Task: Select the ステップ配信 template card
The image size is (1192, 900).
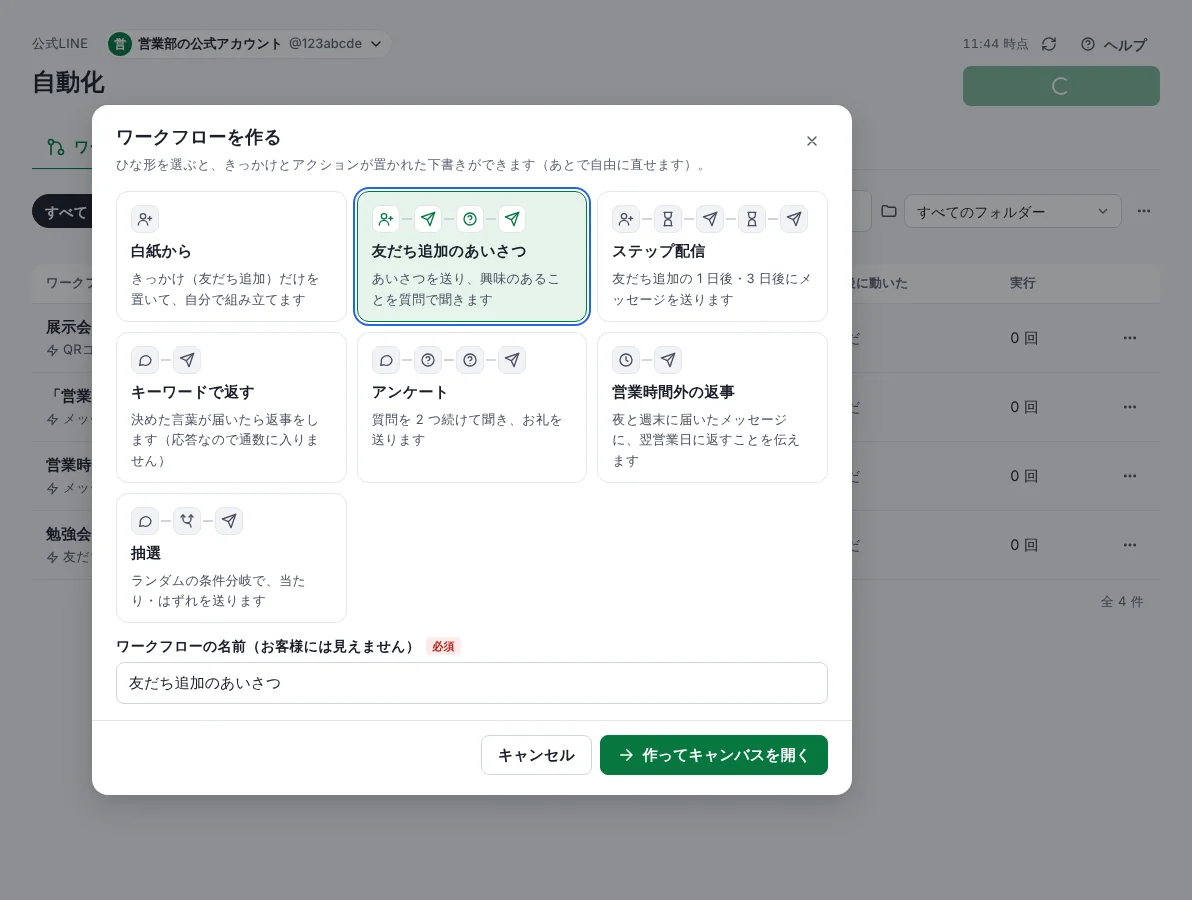Action: 712,256
